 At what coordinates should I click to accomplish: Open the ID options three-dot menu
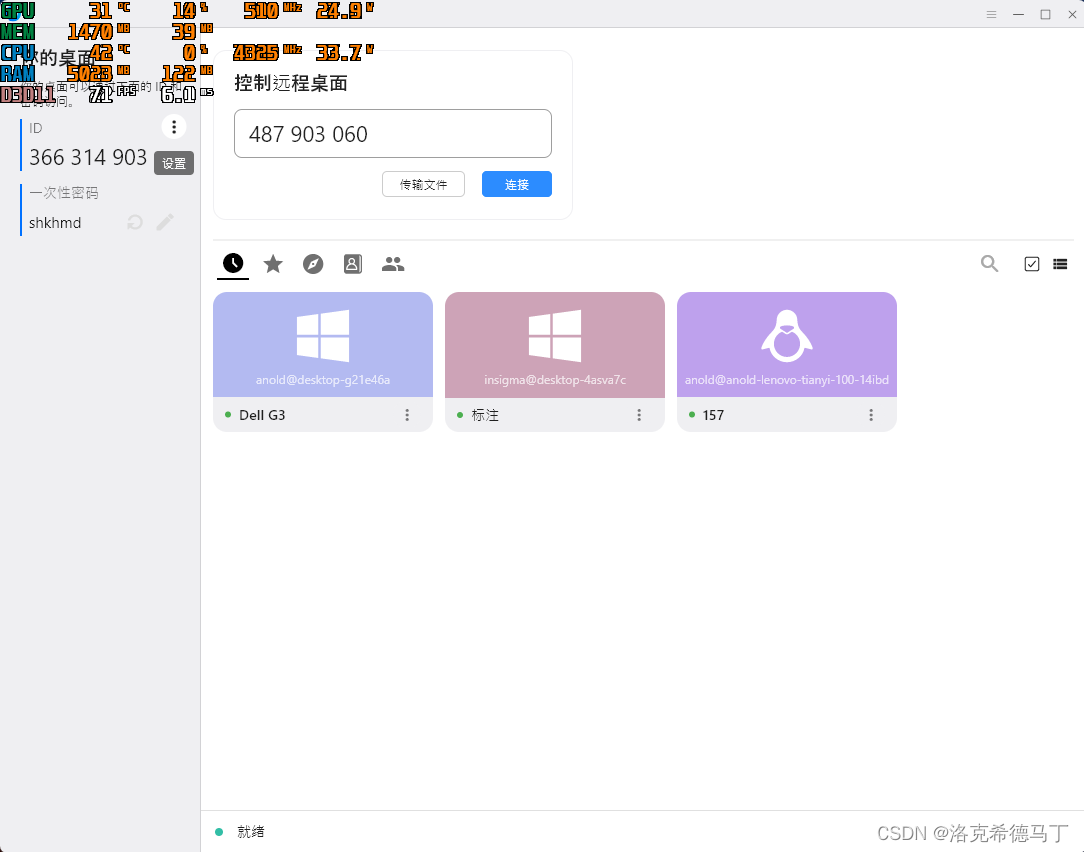coord(174,127)
